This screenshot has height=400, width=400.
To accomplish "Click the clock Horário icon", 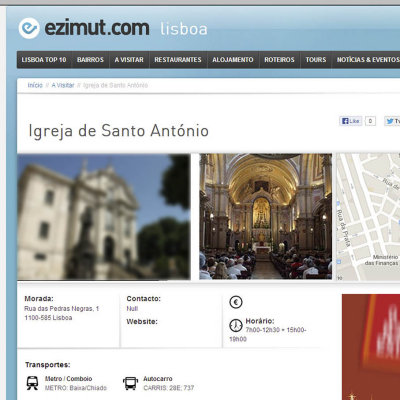I will coord(236,325).
